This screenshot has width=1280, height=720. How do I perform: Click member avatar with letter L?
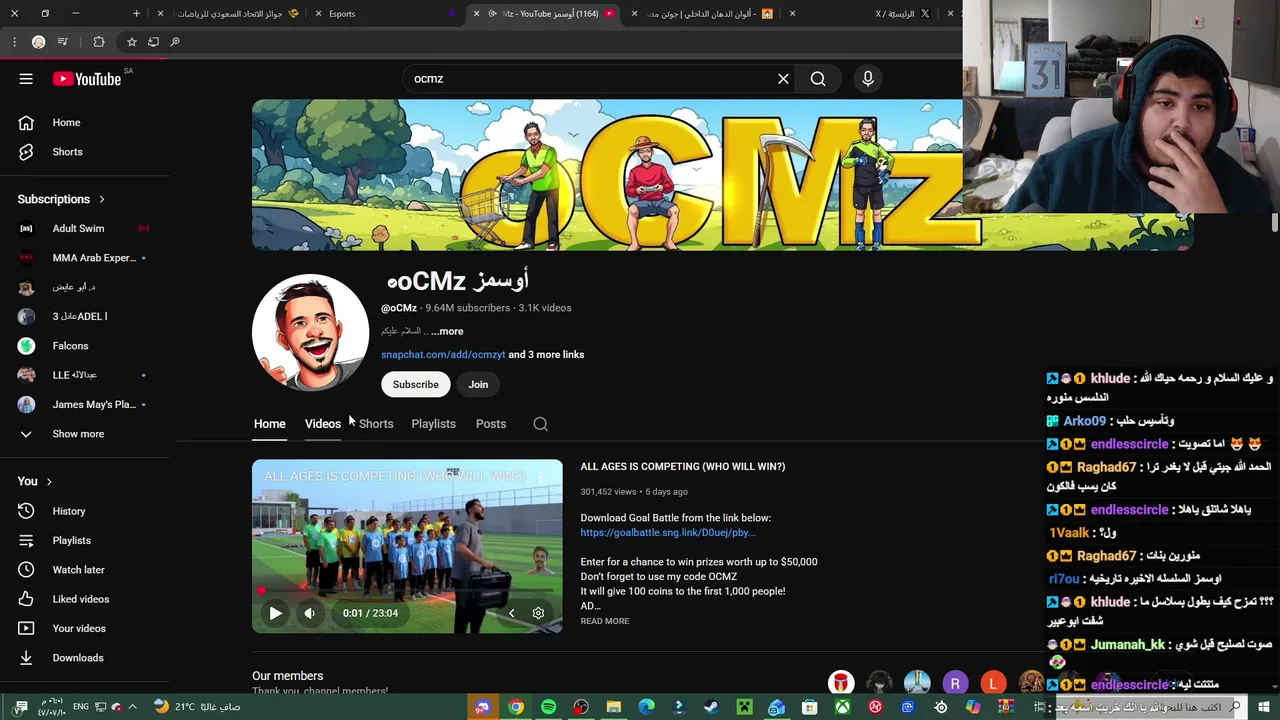[x=993, y=684]
